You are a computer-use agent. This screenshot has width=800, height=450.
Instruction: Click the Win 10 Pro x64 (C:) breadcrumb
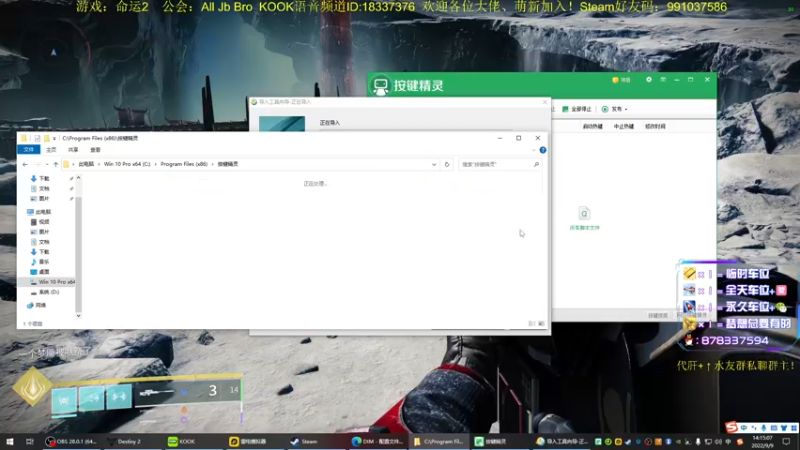tap(127, 164)
